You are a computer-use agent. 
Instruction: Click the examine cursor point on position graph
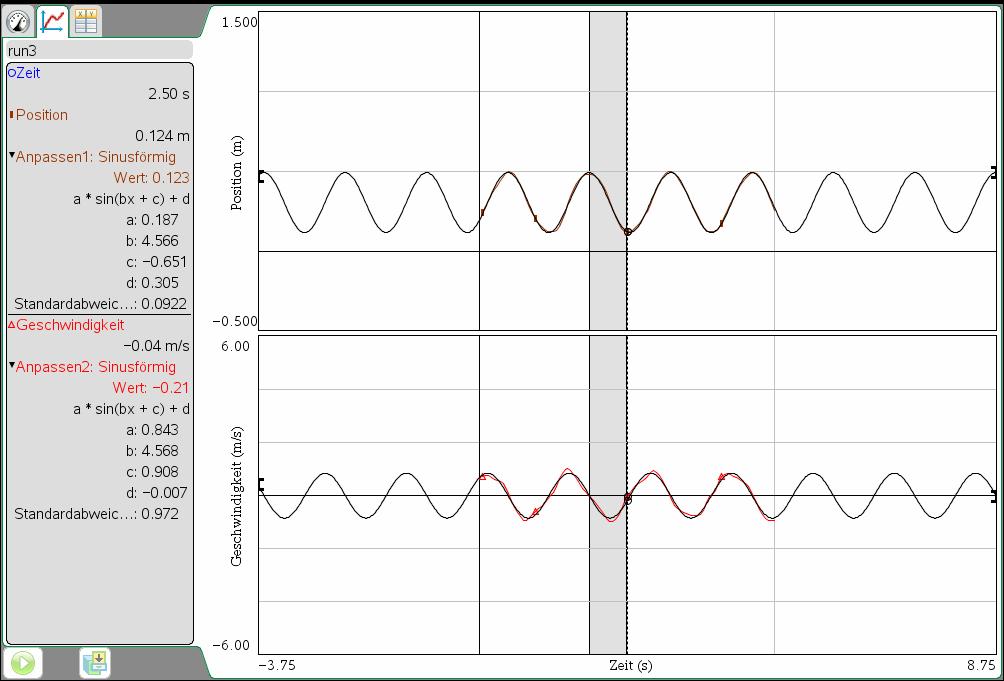point(627,231)
